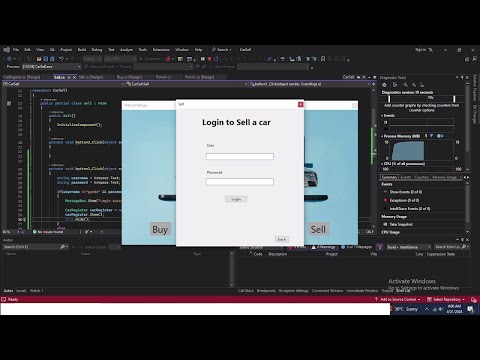Open the Select Repository dropdown
Screen dimensions: 480x360
[446, 299]
